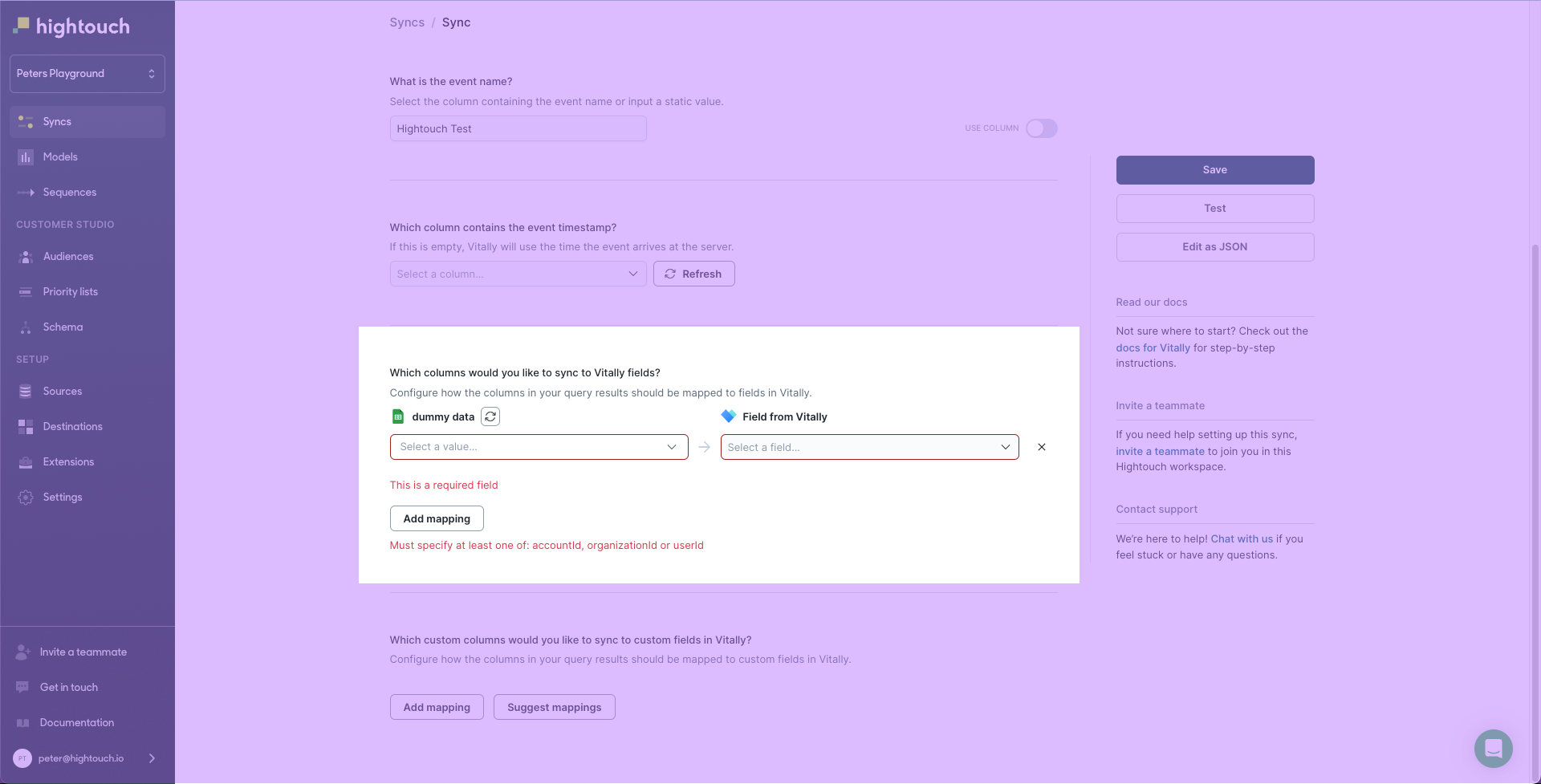Click the Settings gear icon
Image resolution: width=1541 pixels, height=784 pixels.
point(26,498)
